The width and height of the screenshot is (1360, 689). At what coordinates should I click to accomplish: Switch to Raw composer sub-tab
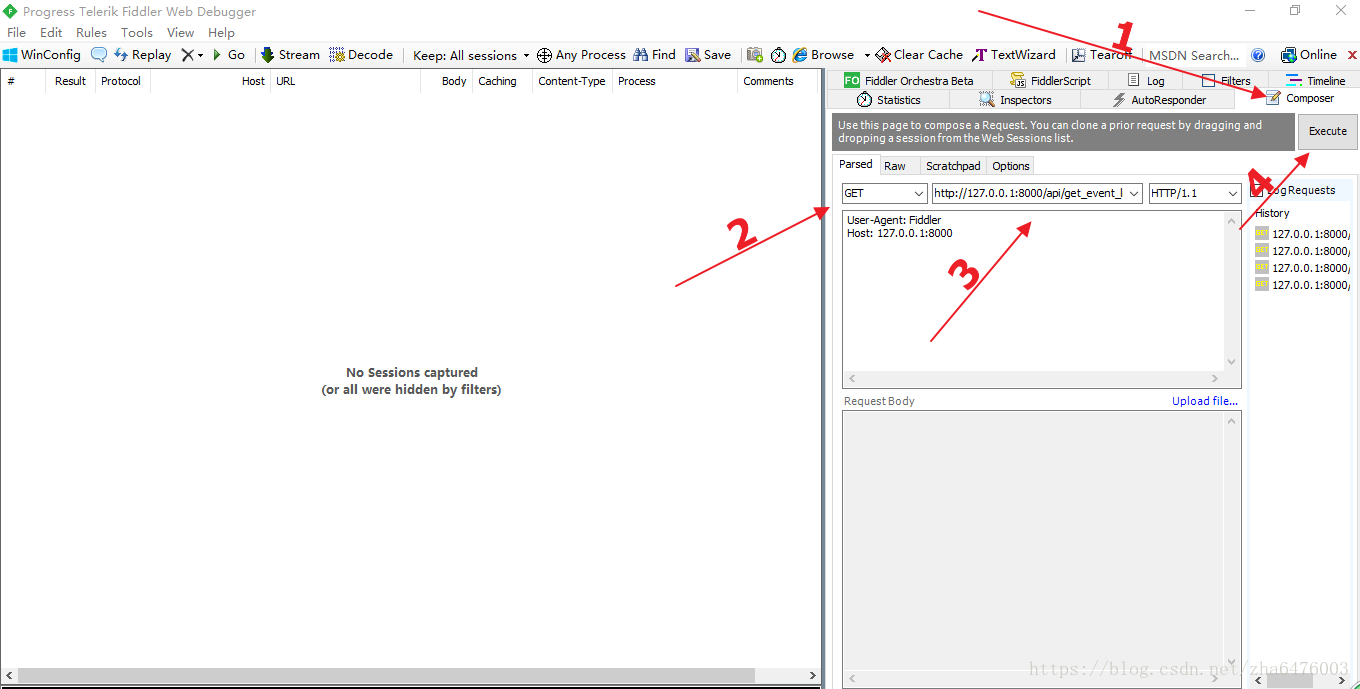(x=894, y=166)
